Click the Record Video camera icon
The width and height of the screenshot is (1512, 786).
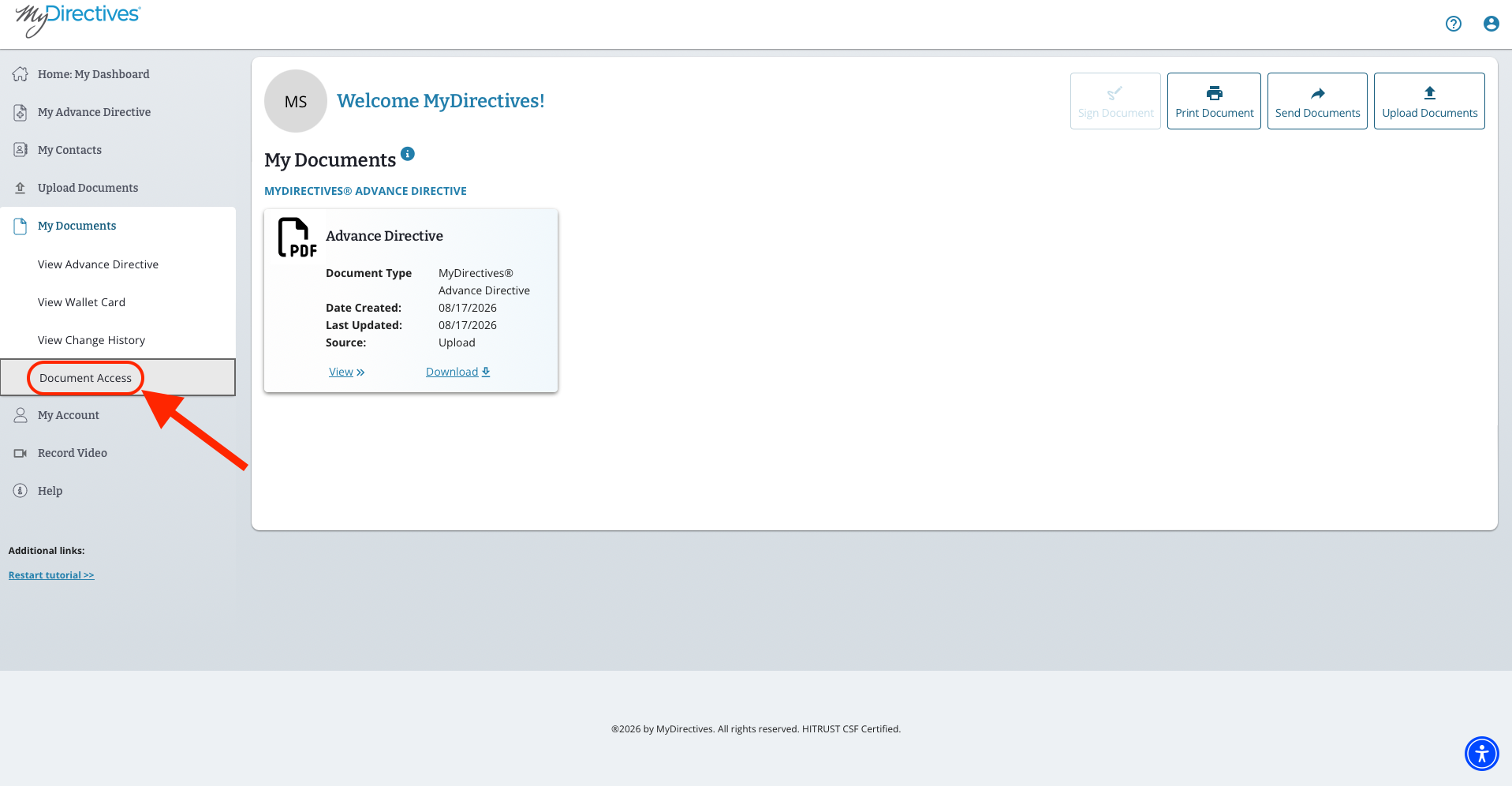(x=21, y=453)
